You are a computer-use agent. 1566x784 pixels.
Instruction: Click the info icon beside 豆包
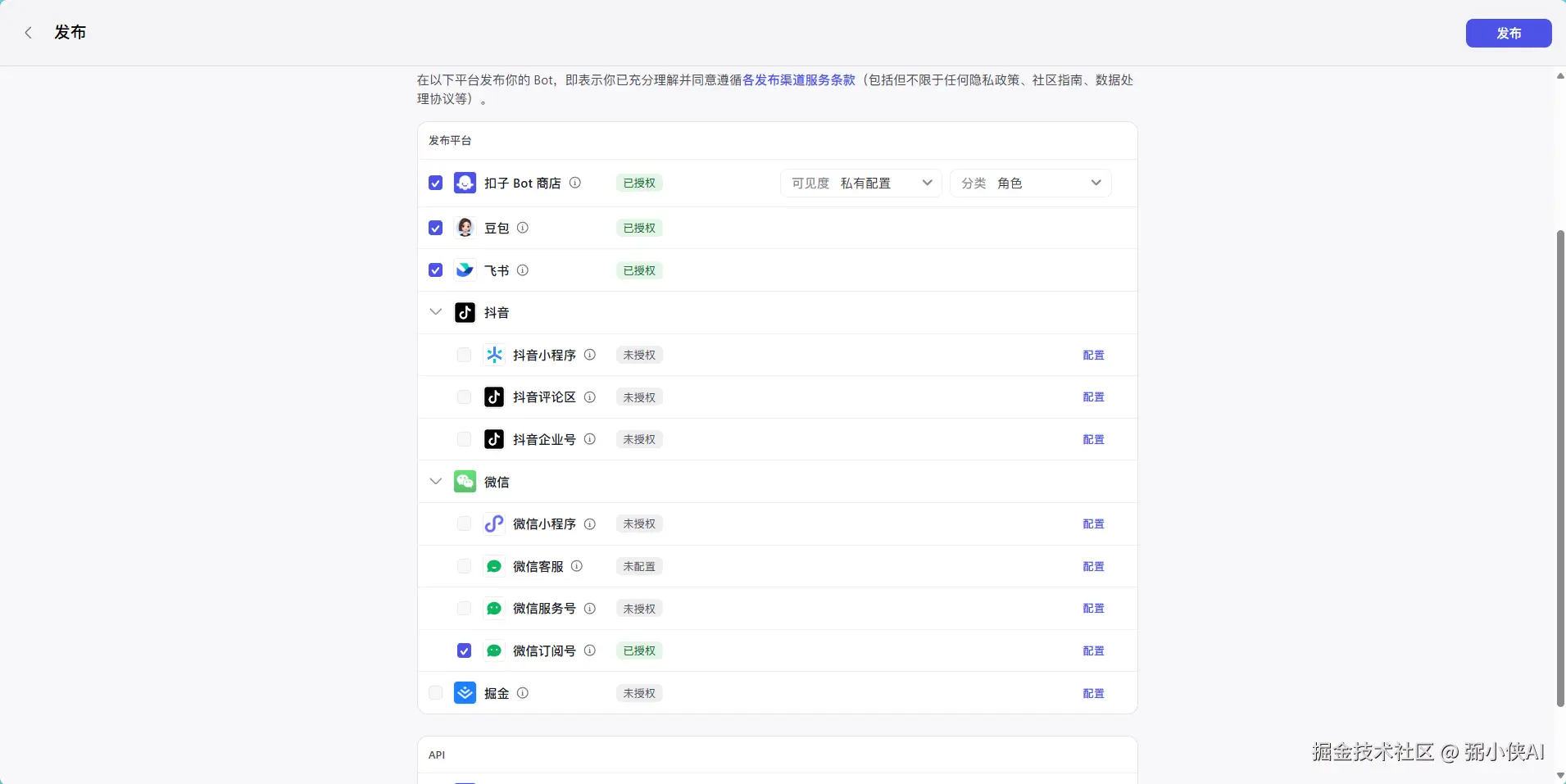[523, 228]
